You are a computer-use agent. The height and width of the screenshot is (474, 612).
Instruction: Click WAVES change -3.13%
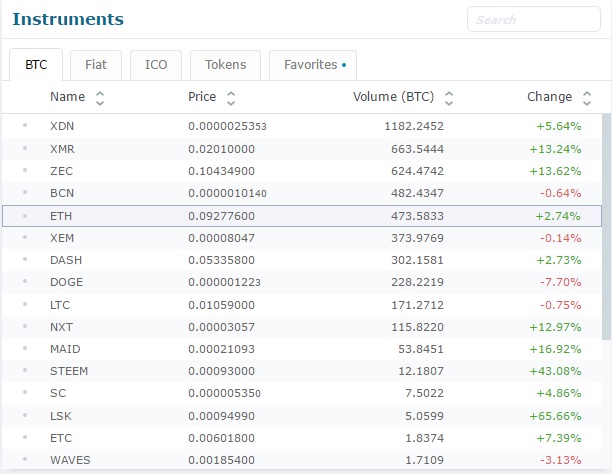coord(560,460)
